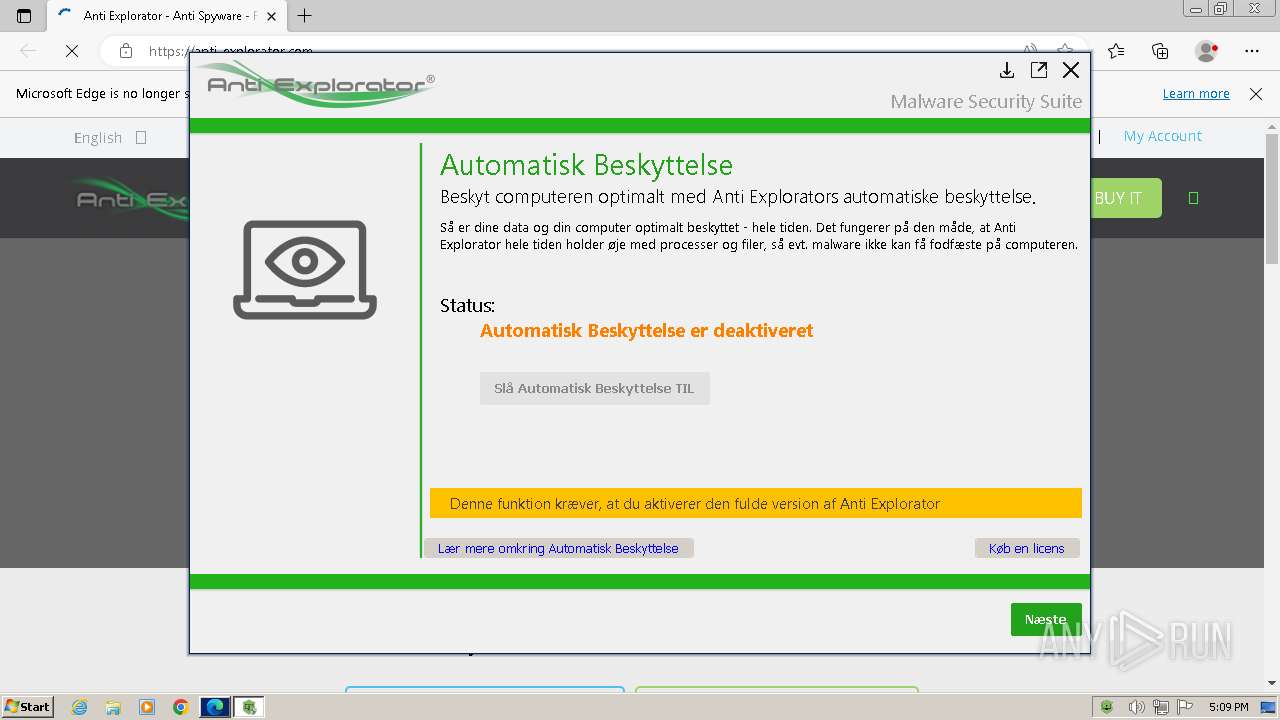Open the Windows Start menu
The width and height of the screenshot is (1280, 720).
click(27, 707)
